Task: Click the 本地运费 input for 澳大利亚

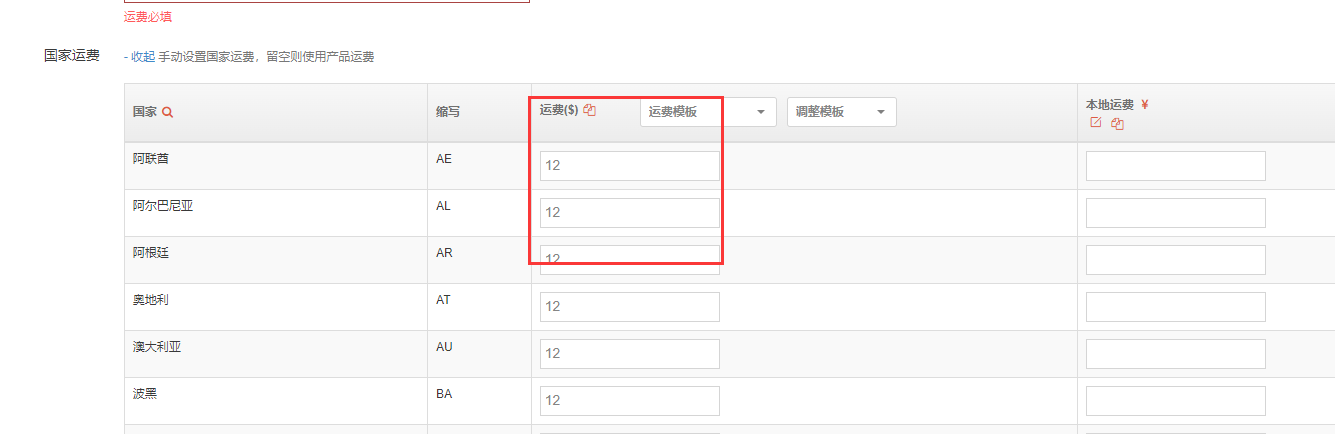Action: 1176,354
